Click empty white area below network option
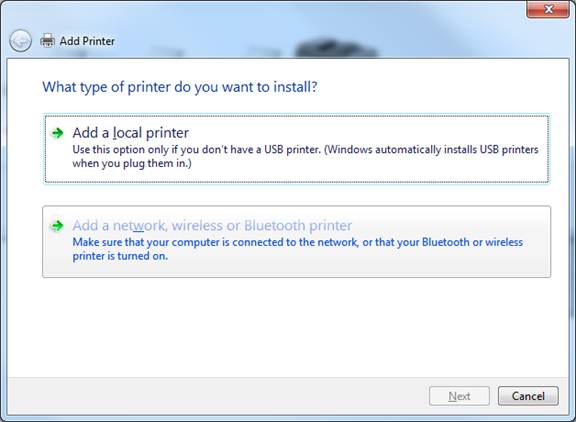This screenshot has height=422, width=576. [x=288, y=327]
